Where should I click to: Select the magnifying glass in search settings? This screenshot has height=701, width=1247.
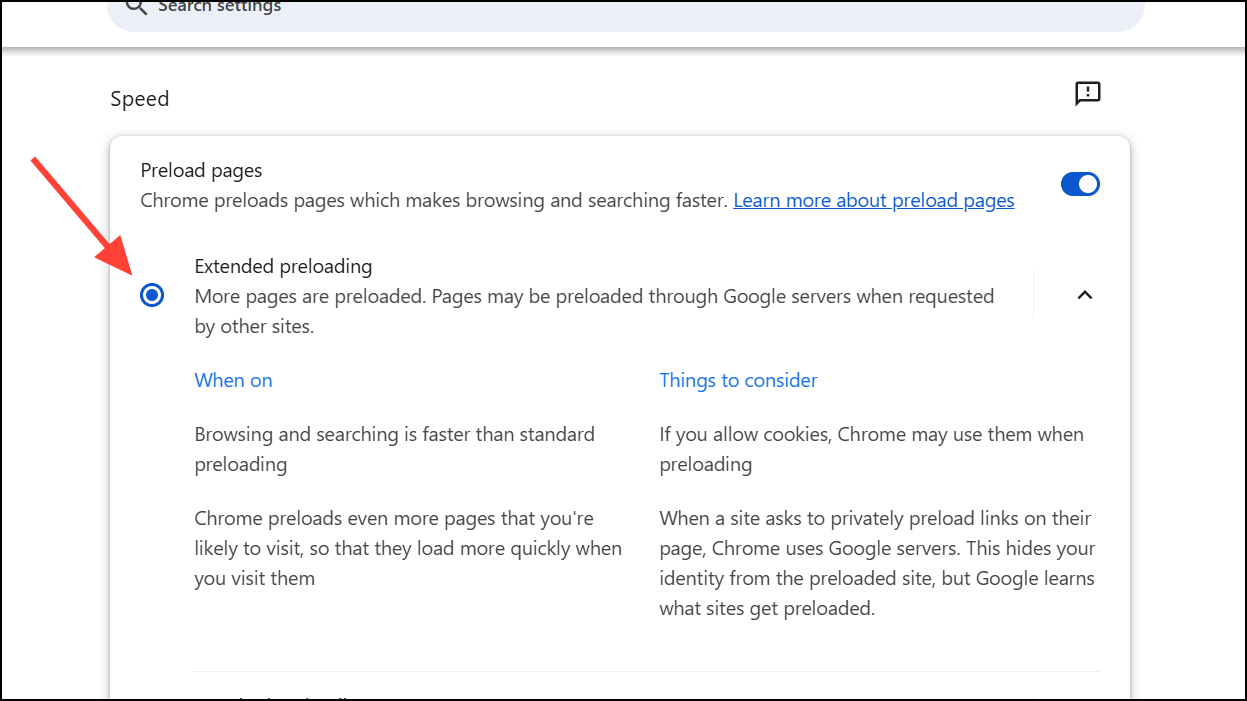pyautogui.click(x=136, y=7)
